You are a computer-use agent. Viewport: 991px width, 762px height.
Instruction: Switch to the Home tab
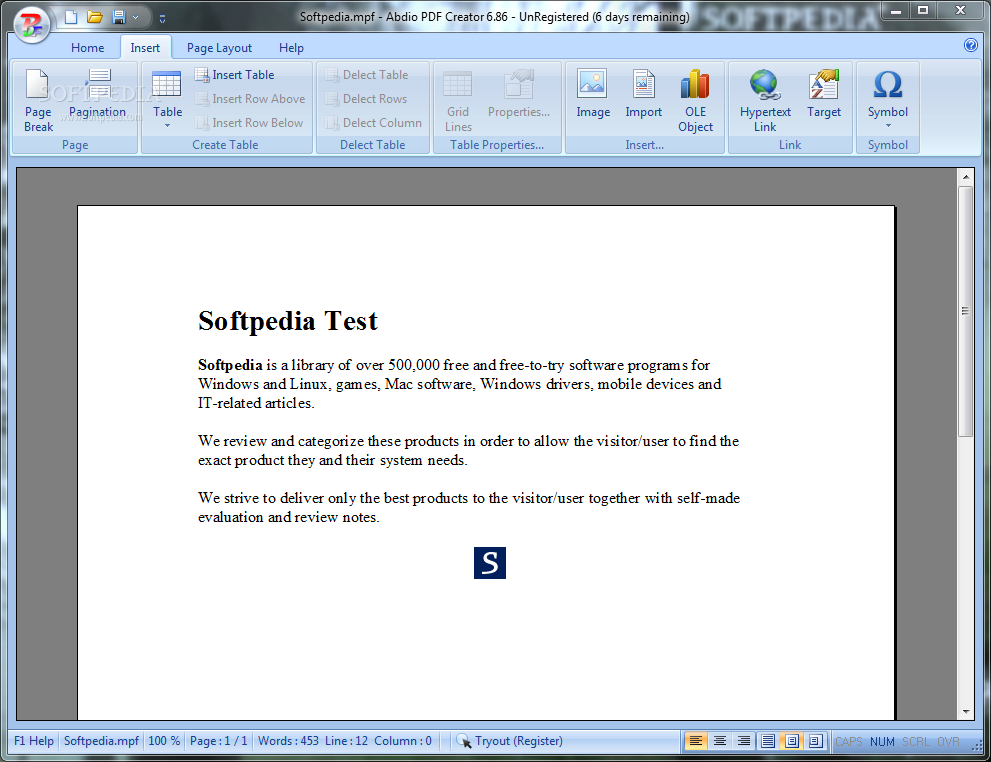88,48
